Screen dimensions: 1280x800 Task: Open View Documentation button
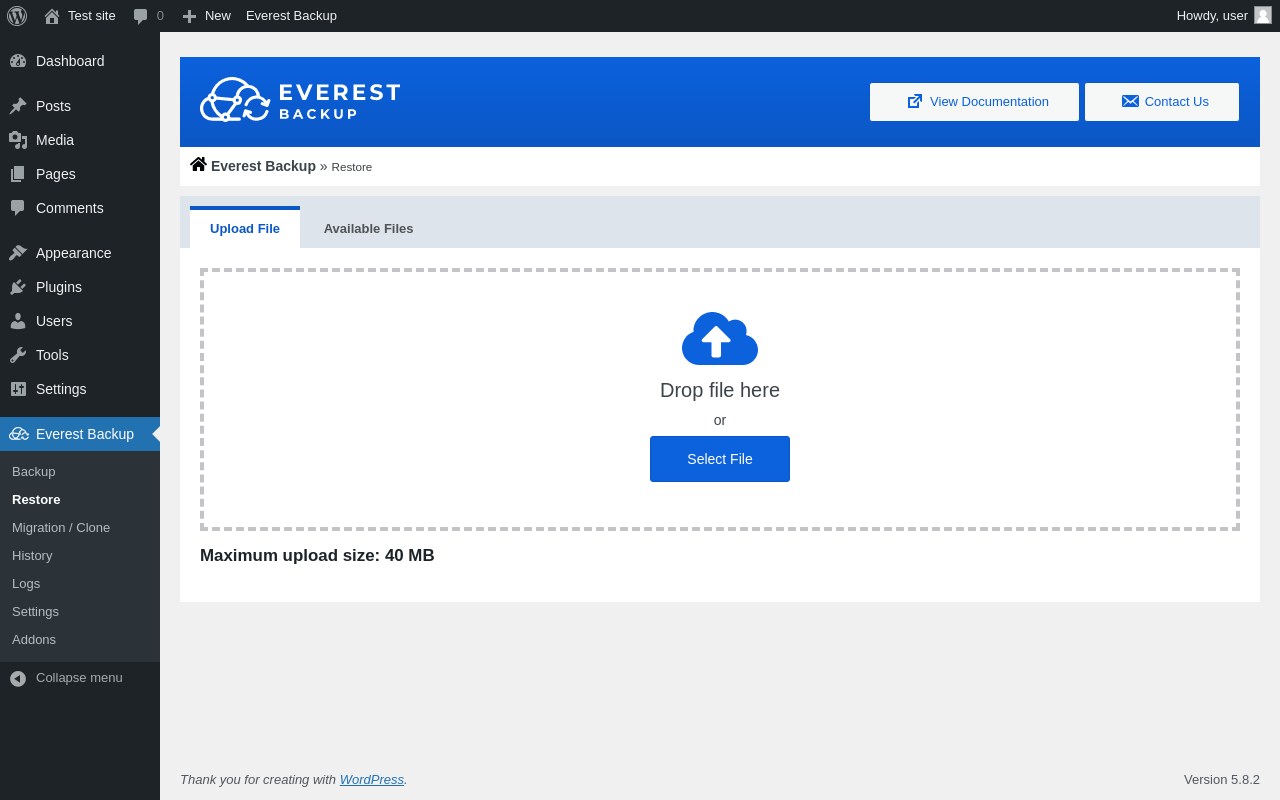click(x=974, y=102)
